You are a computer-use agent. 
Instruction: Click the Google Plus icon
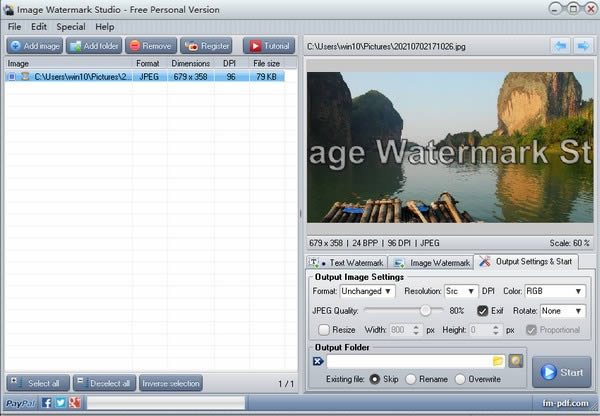pos(75,403)
